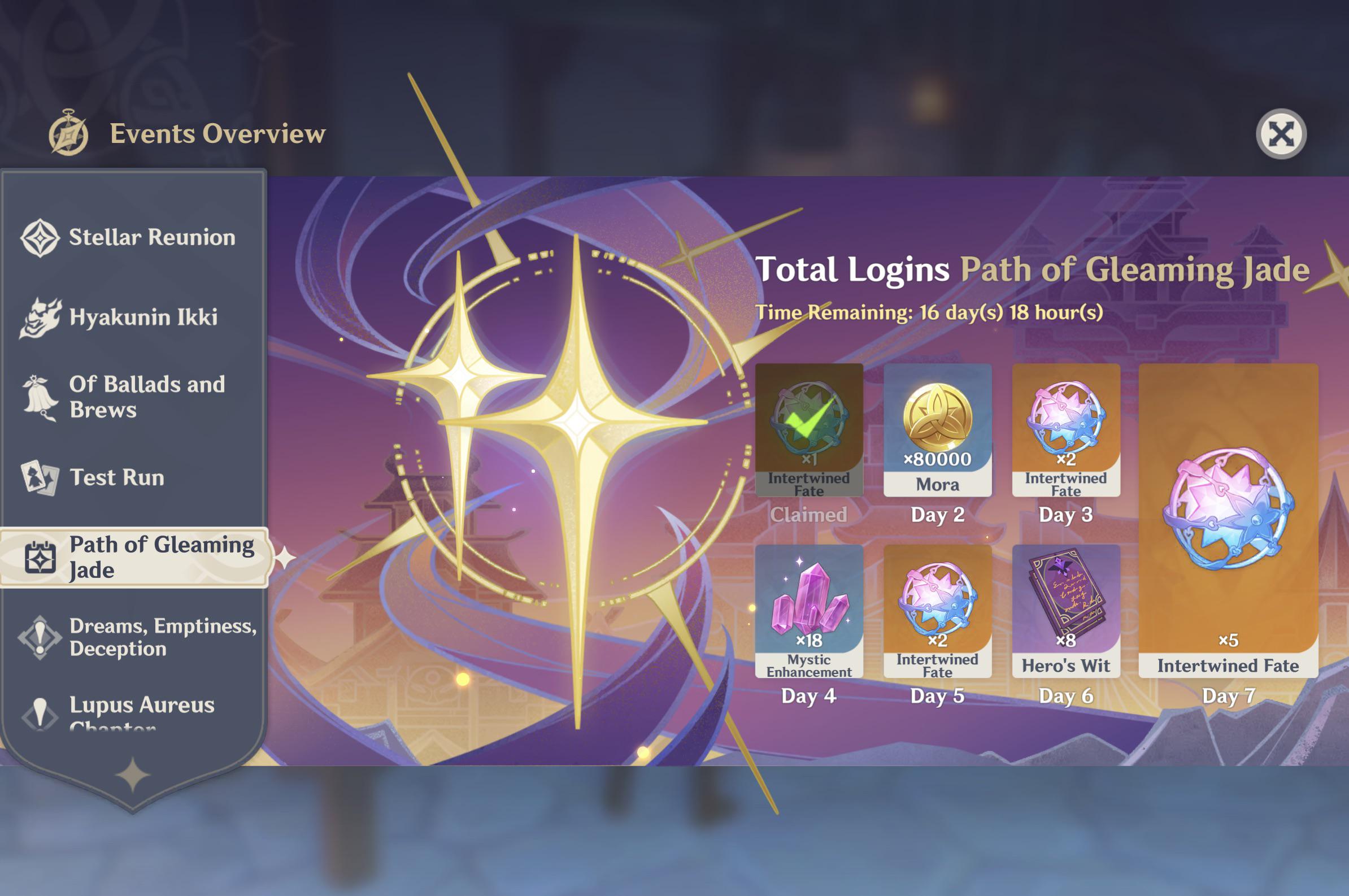Click the Path of Gleaming Jade calendar icon
Image resolution: width=1349 pixels, height=896 pixels.
click(40, 557)
